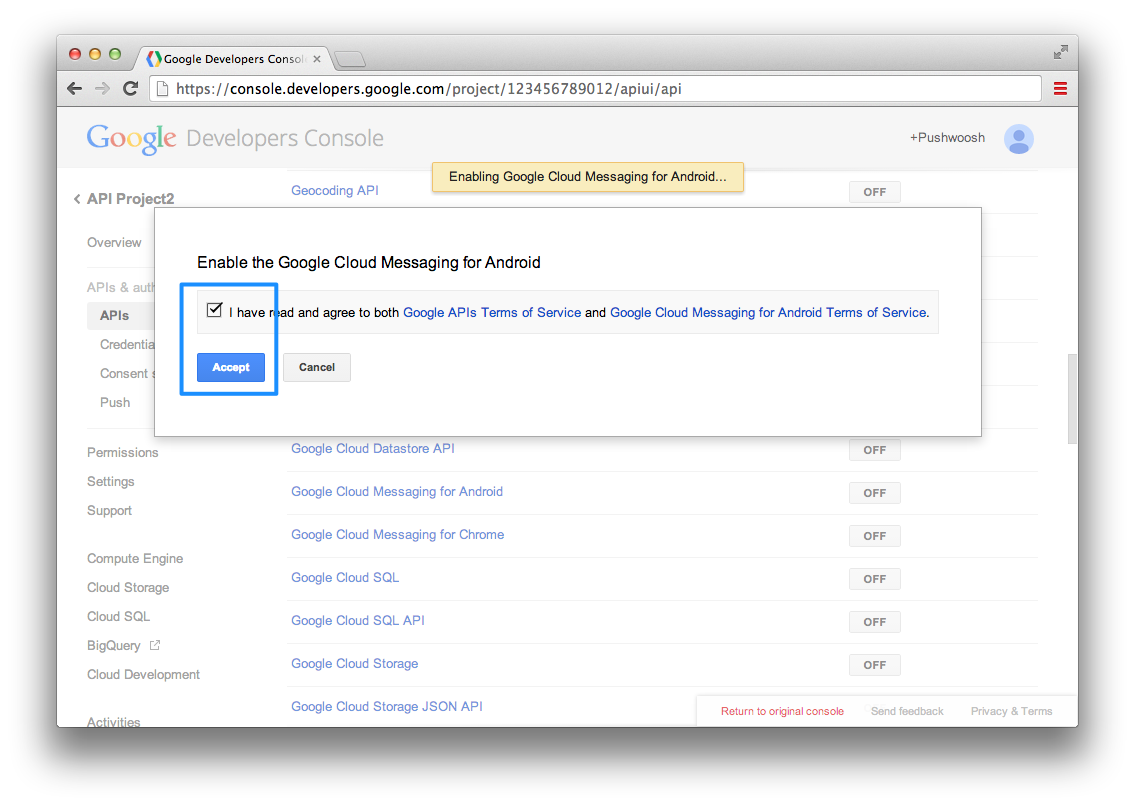Click the page vertical scrollbar thumb
The width and height of the screenshot is (1135, 806).
coord(1072,398)
